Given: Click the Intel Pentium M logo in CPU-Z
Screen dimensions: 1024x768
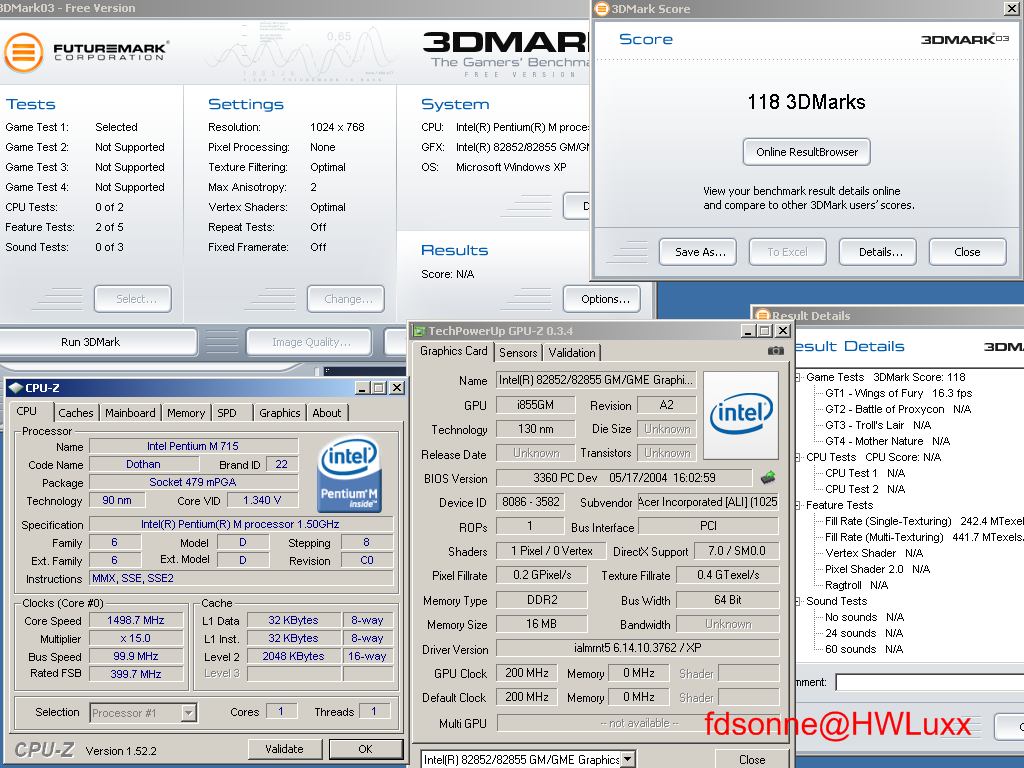Looking at the screenshot, I should click(349, 475).
